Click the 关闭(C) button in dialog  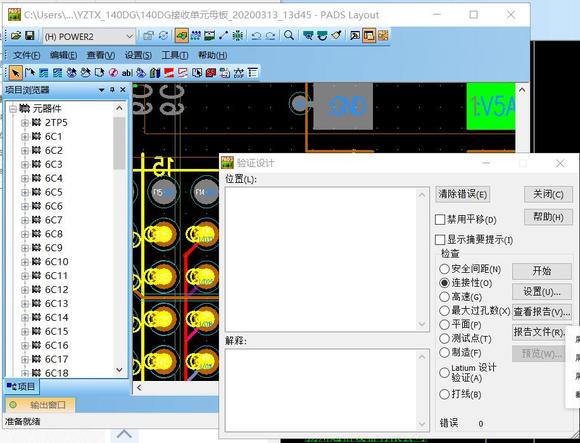point(548,194)
